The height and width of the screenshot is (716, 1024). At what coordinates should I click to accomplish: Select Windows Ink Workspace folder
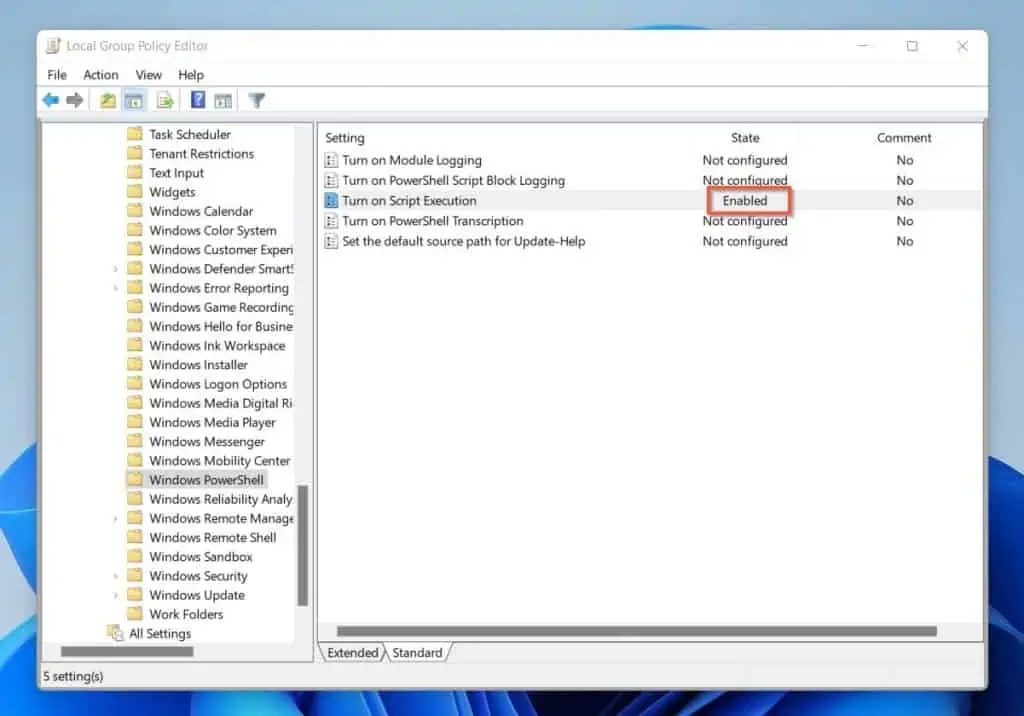217,346
